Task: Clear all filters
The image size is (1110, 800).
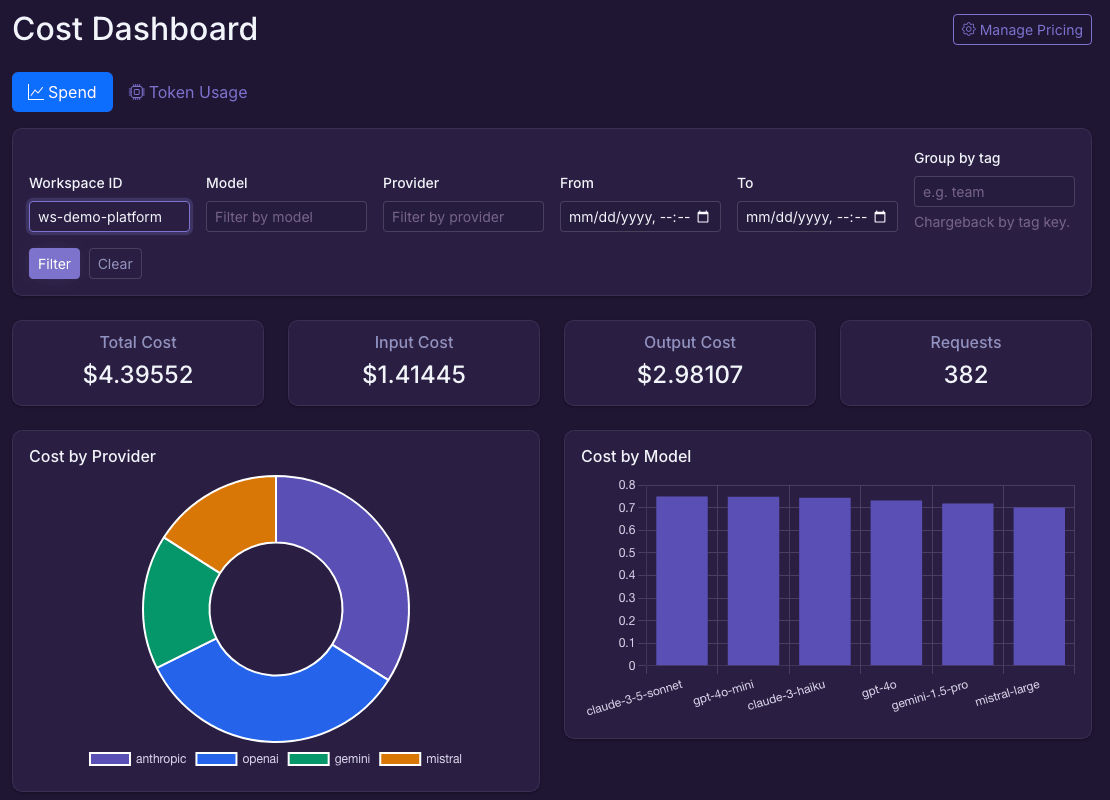Action: pos(115,263)
